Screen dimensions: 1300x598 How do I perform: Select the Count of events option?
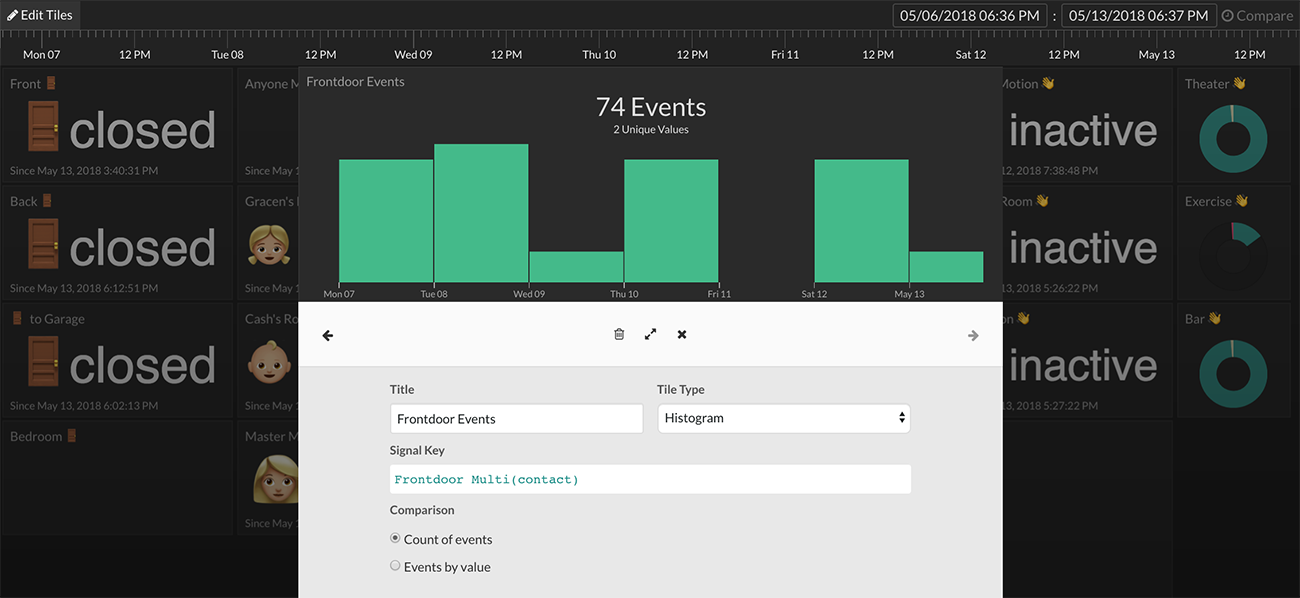[395, 538]
